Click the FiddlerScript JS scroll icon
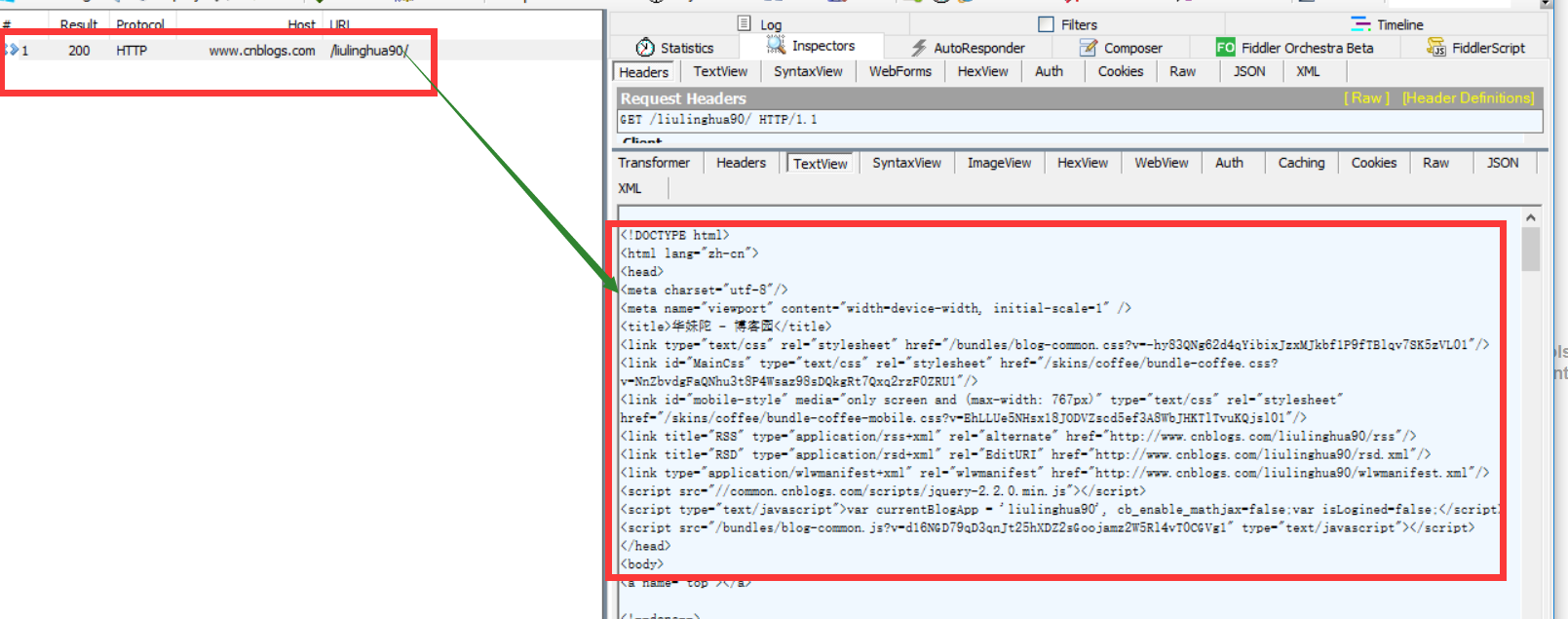The width and height of the screenshot is (1568, 619). [x=1436, y=47]
